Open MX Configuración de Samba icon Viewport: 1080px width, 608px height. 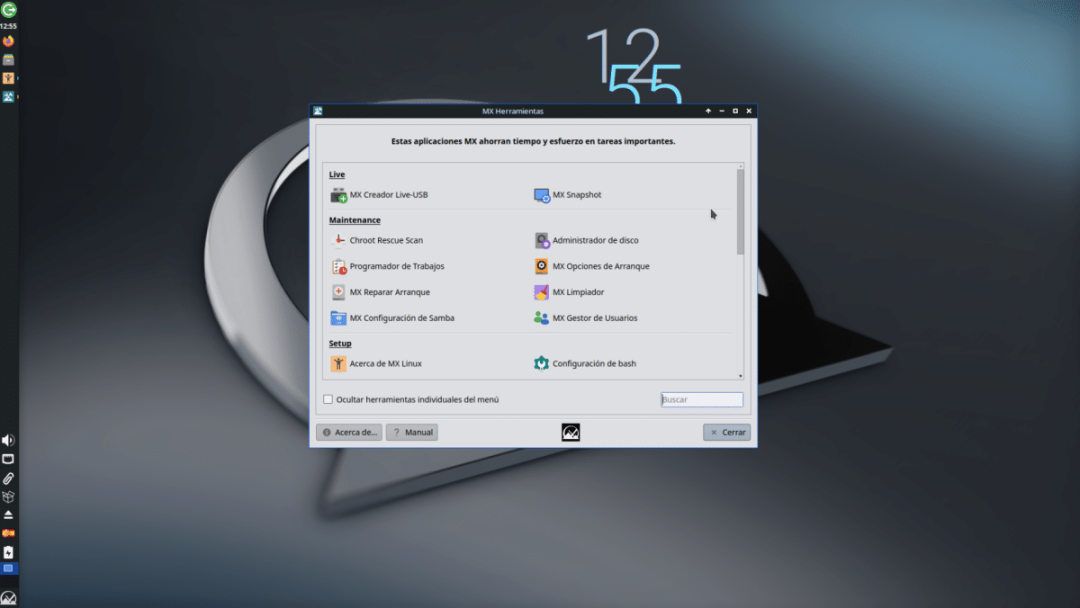pos(338,318)
